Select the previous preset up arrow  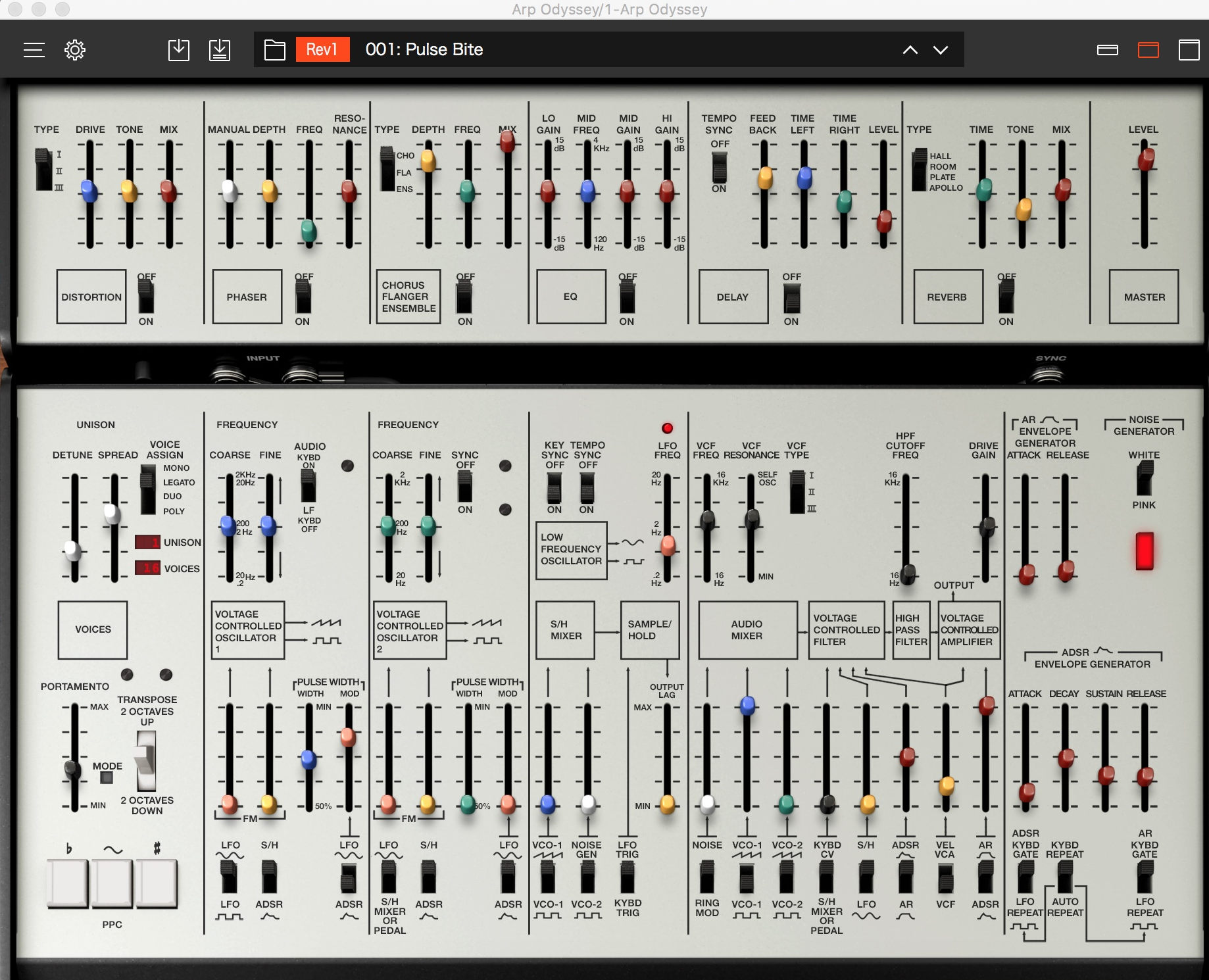point(910,50)
